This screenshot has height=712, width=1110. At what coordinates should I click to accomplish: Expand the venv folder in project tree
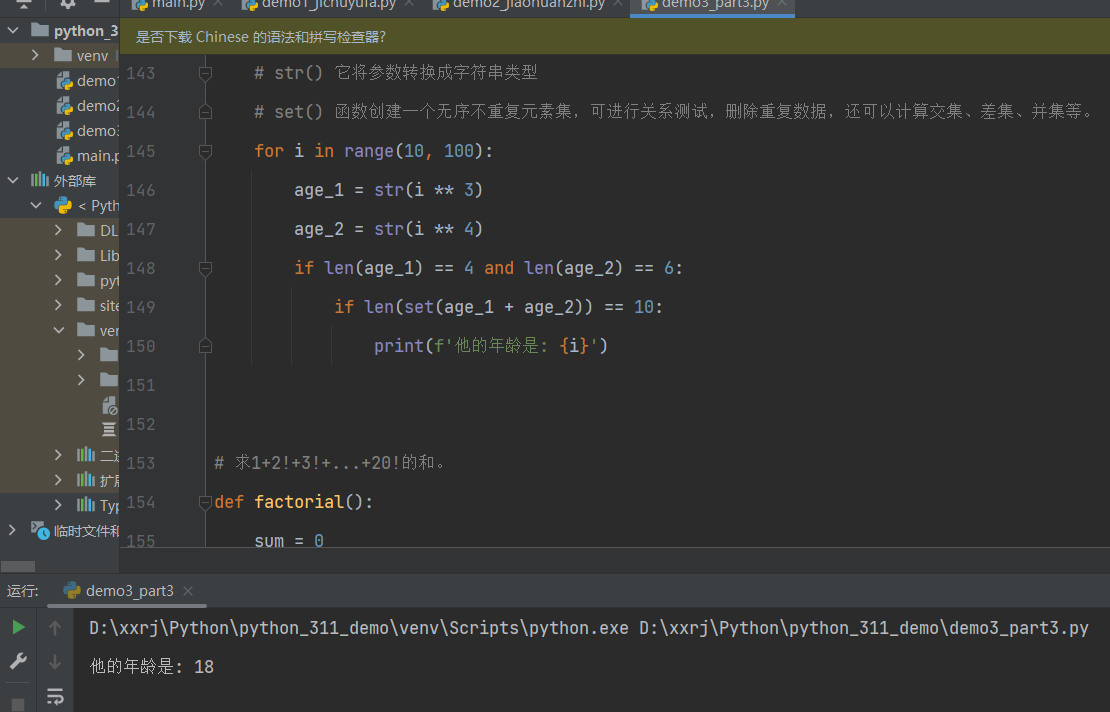click(36, 56)
